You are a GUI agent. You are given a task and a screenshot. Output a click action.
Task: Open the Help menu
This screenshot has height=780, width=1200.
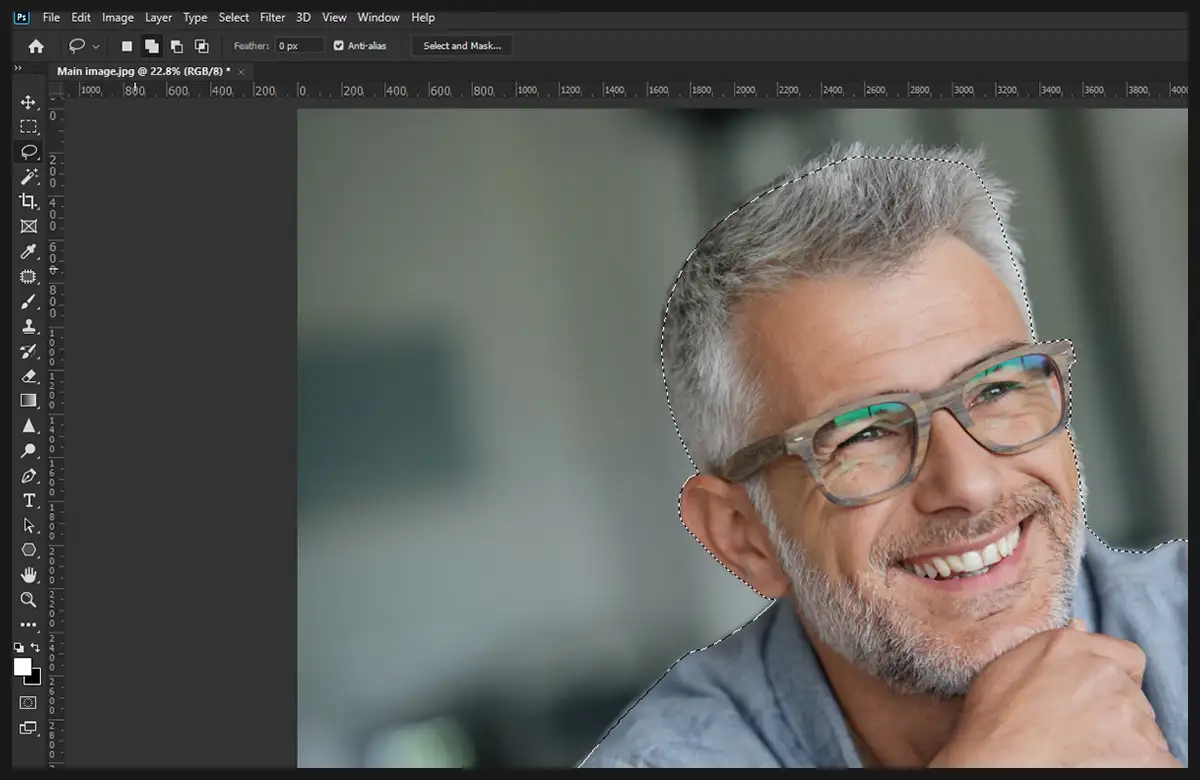tap(423, 18)
